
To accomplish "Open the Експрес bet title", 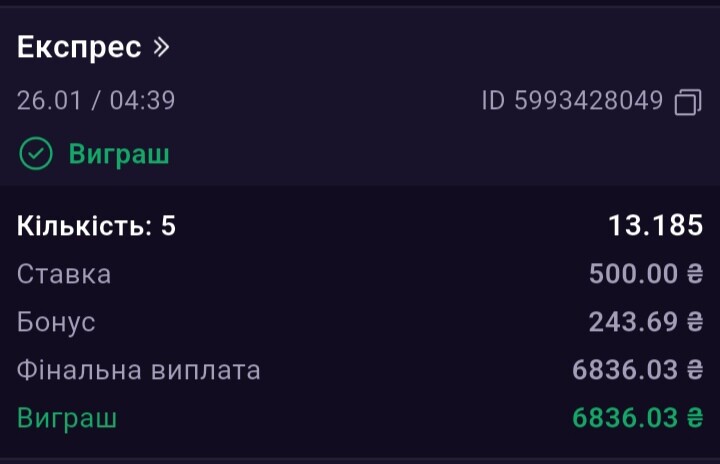I will tap(79, 47).
